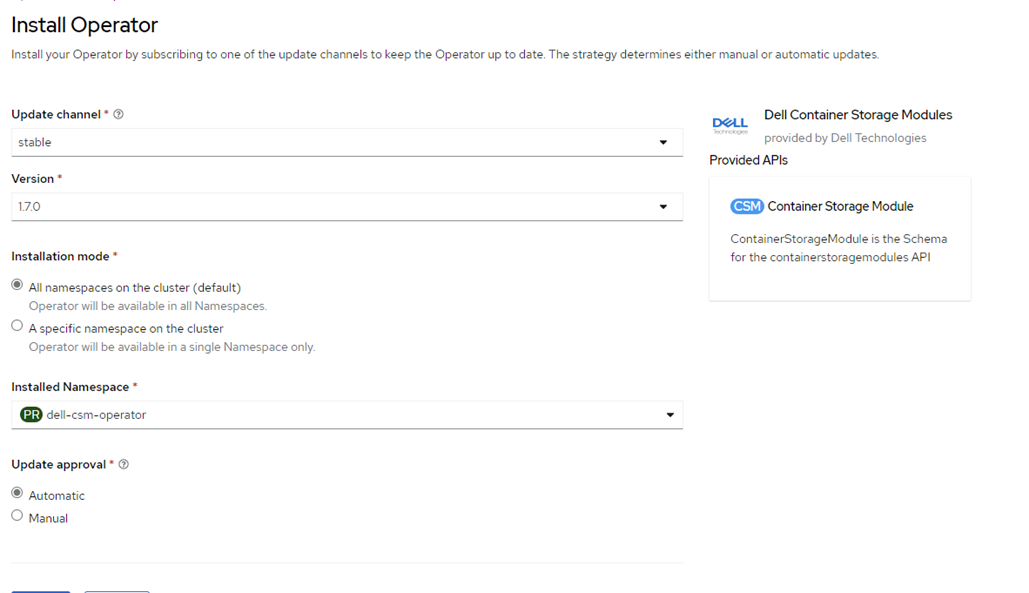Click the blue CSM badge icon
This screenshot has height=593, width=1029.
pos(747,207)
